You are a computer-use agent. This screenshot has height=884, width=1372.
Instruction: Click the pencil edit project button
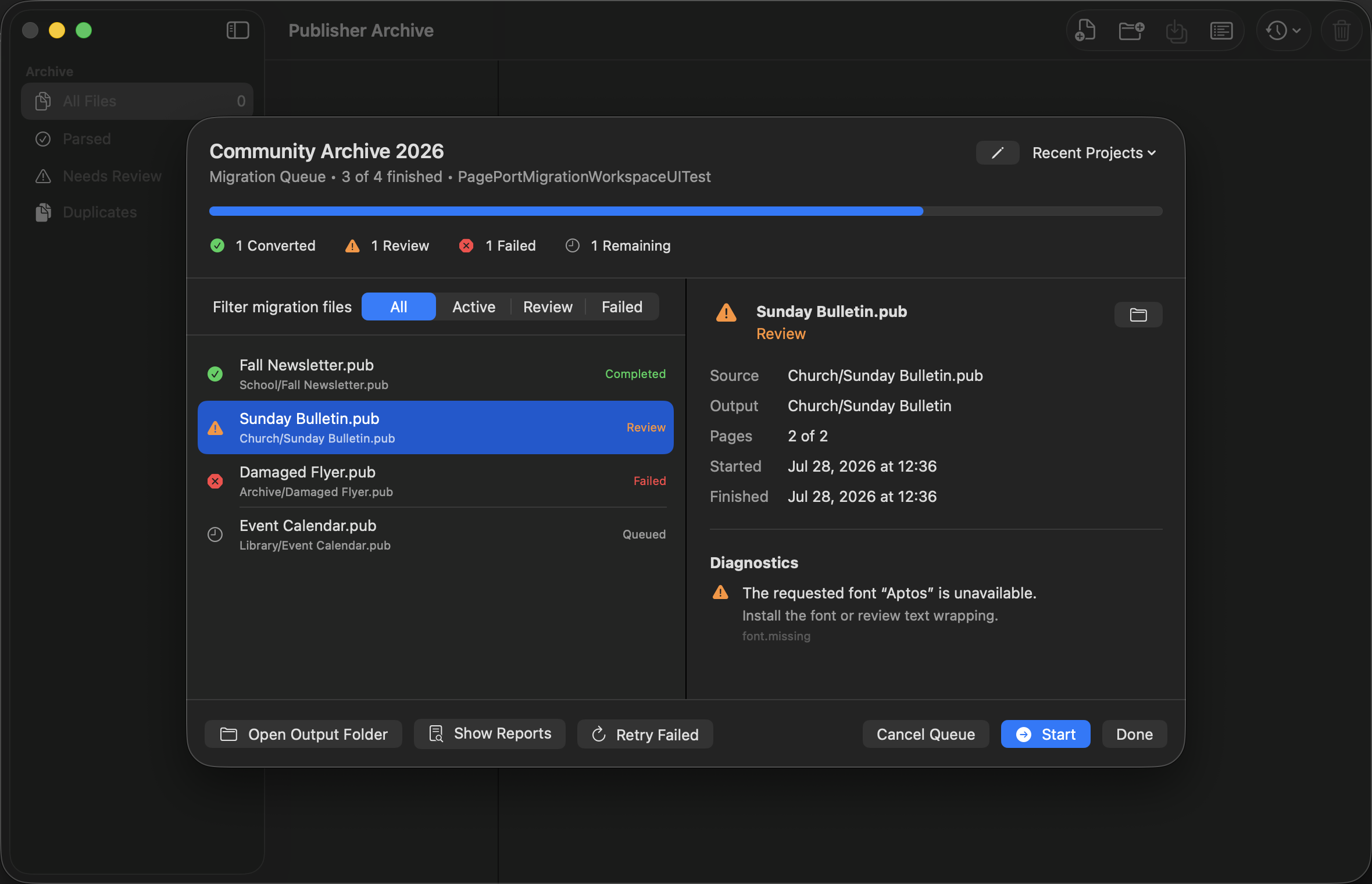[x=998, y=153]
